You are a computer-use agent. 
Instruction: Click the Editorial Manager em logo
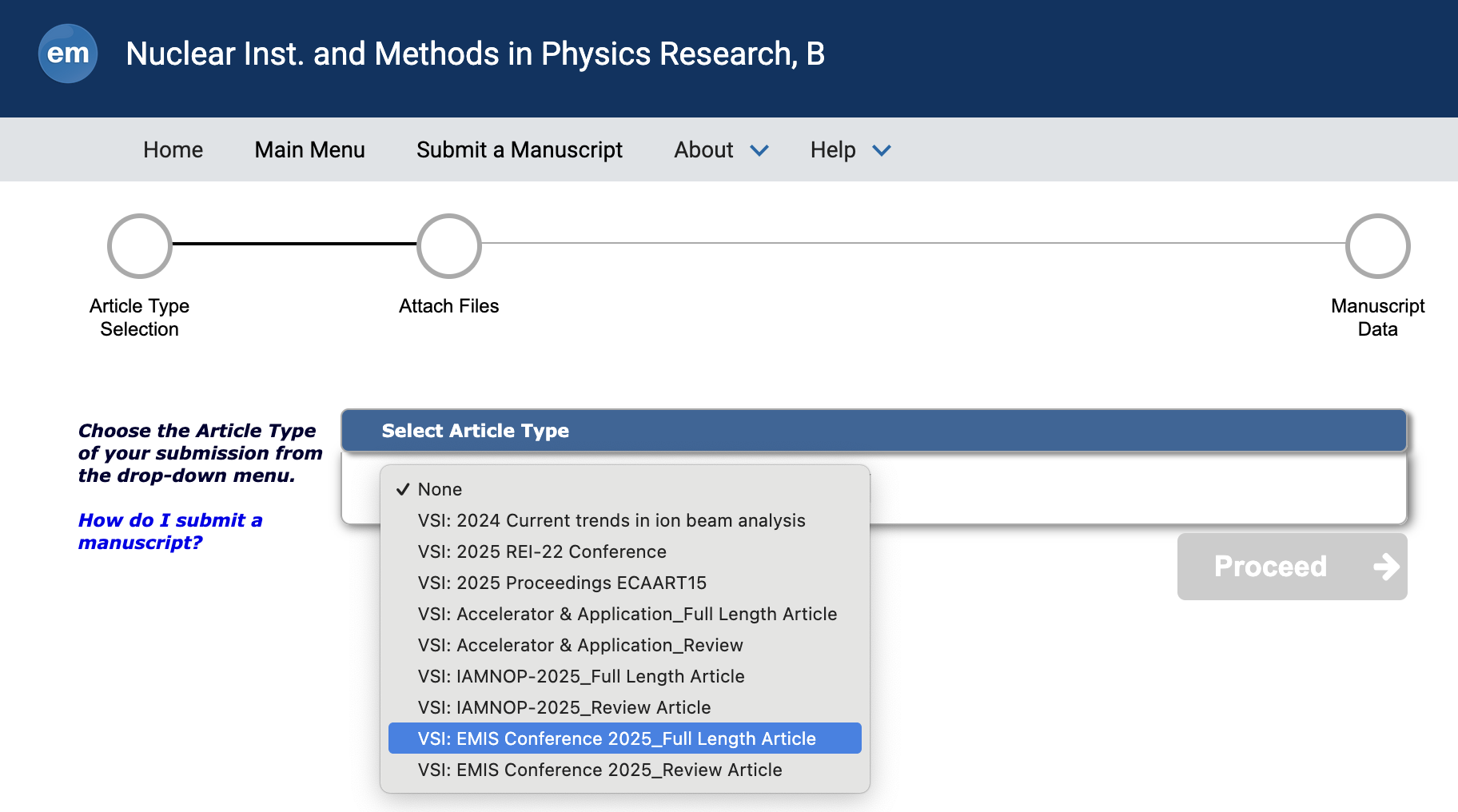pos(68,54)
